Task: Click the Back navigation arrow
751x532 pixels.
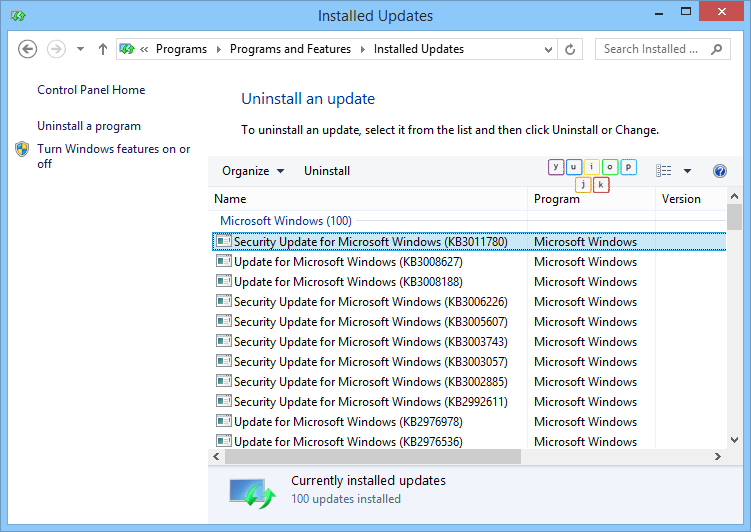Action: pyautogui.click(x=27, y=49)
